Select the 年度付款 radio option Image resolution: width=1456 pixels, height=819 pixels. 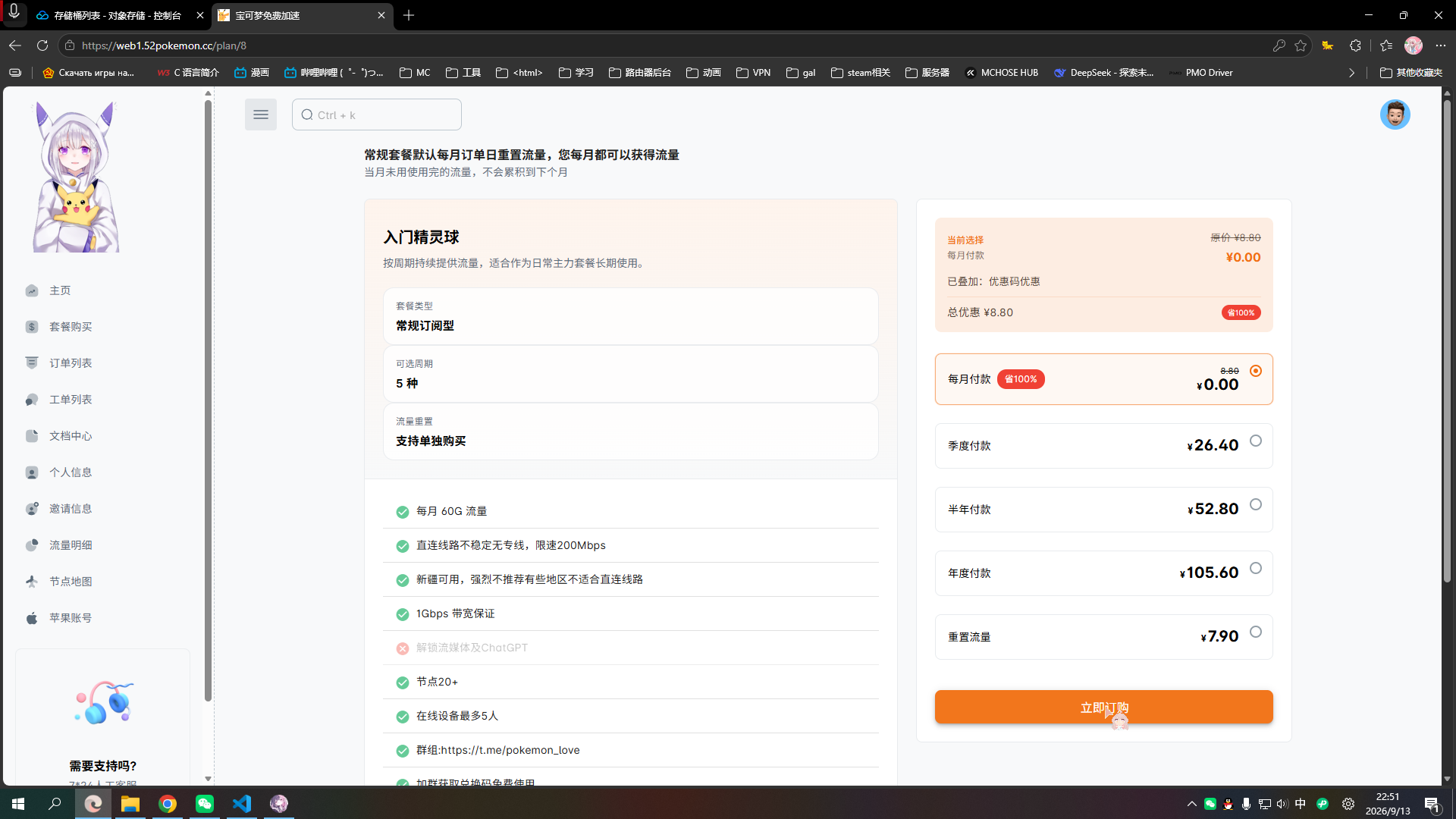point(1256,568)
